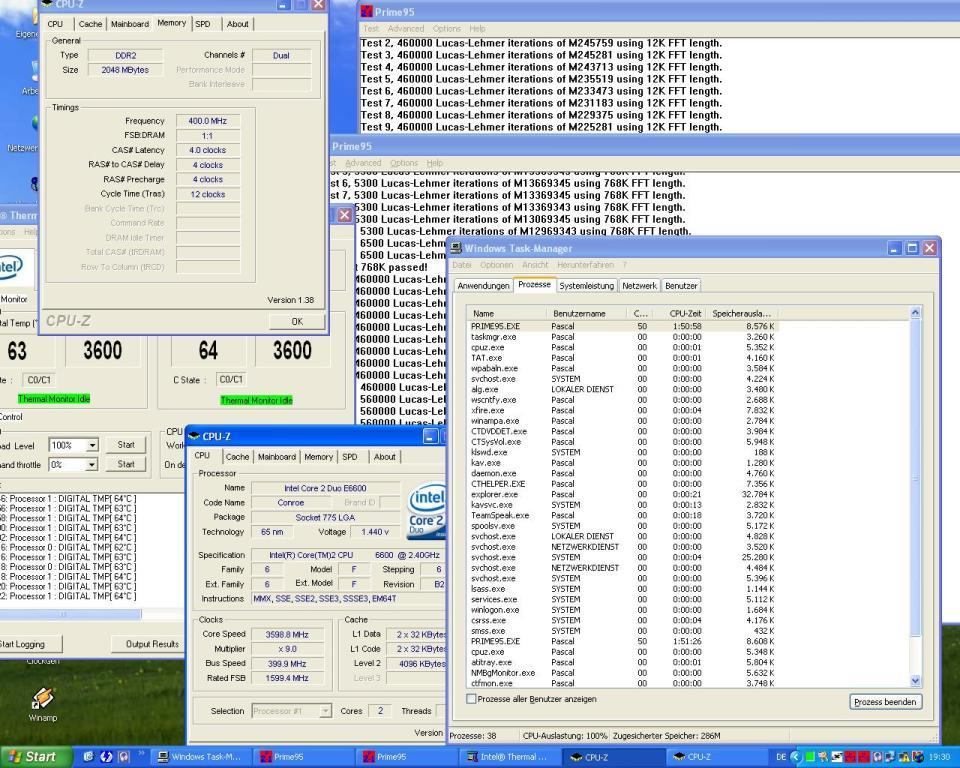This screenshot has width=960, height=768.
Task: Select the explorer.exe process row
Action: pyautogui.click(x=623, y=494)
